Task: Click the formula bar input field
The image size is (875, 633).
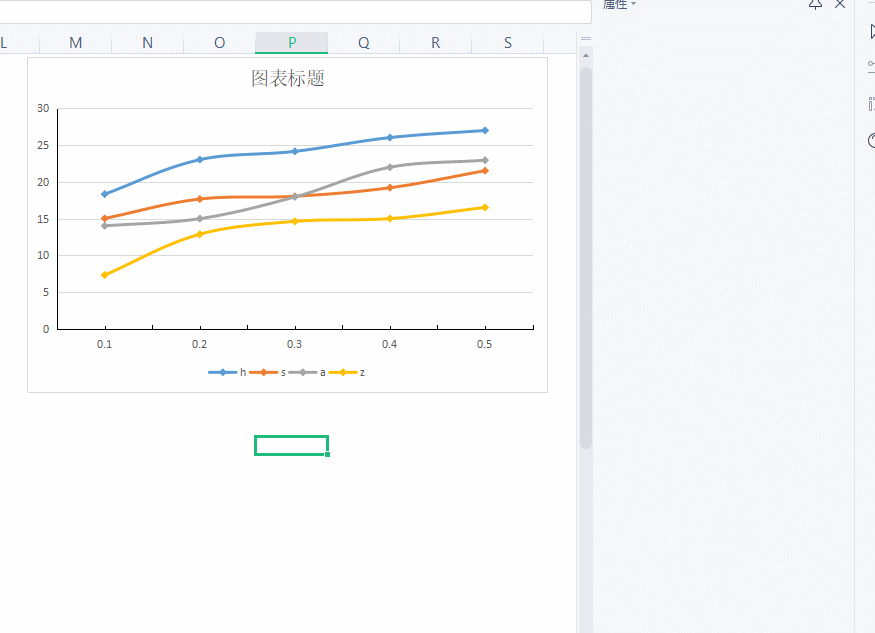Action: click(295, 11)
